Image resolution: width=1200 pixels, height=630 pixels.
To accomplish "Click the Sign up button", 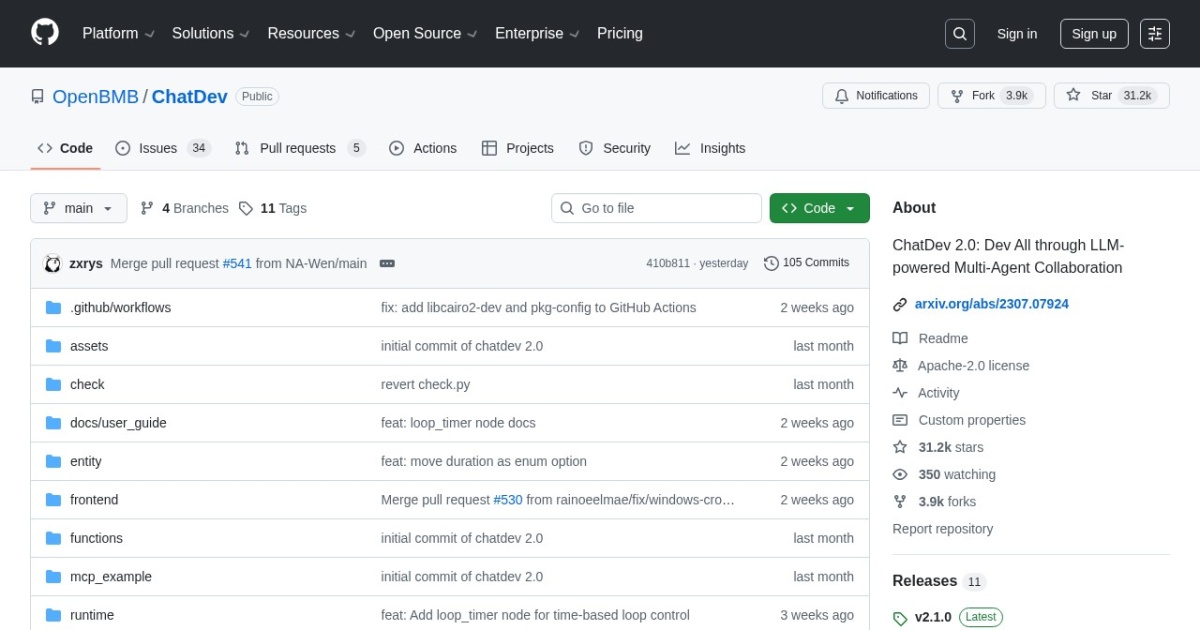I will 1093,33.
